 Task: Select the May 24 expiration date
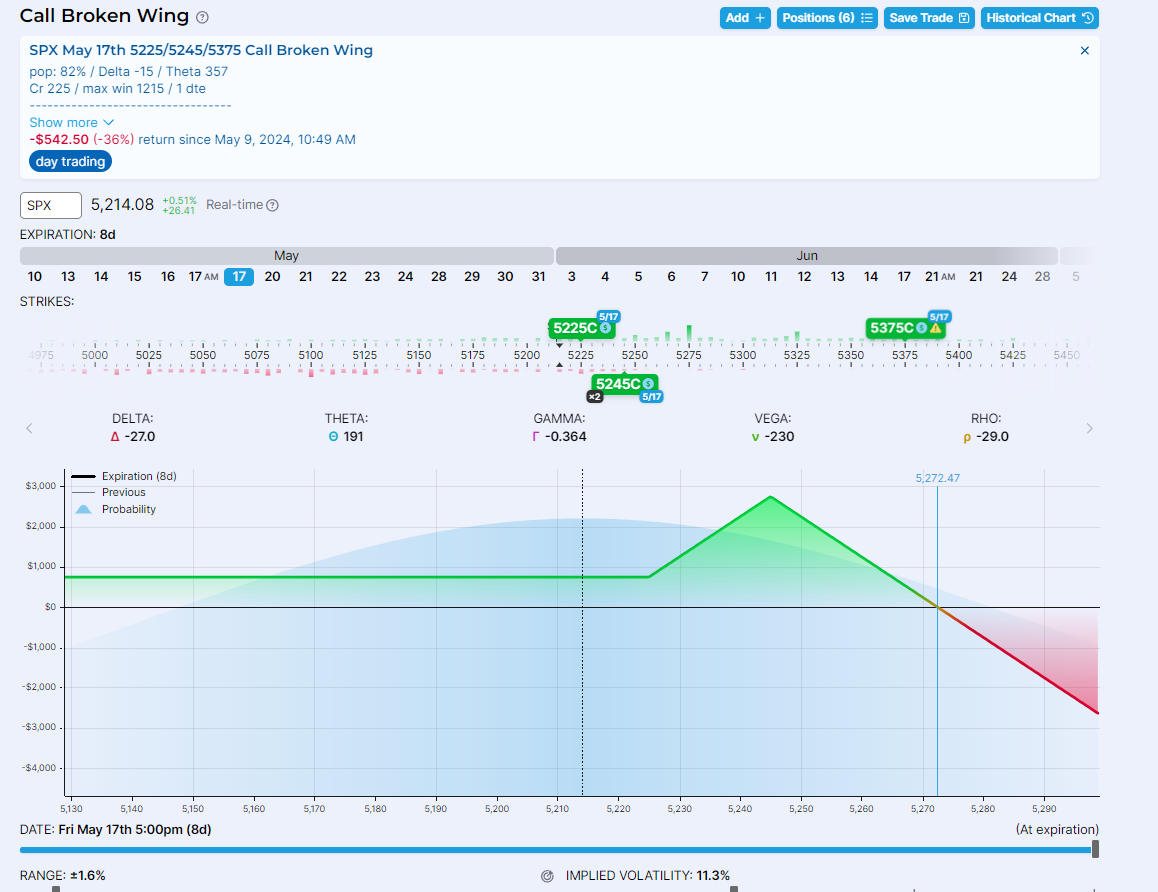pos(405,277)
